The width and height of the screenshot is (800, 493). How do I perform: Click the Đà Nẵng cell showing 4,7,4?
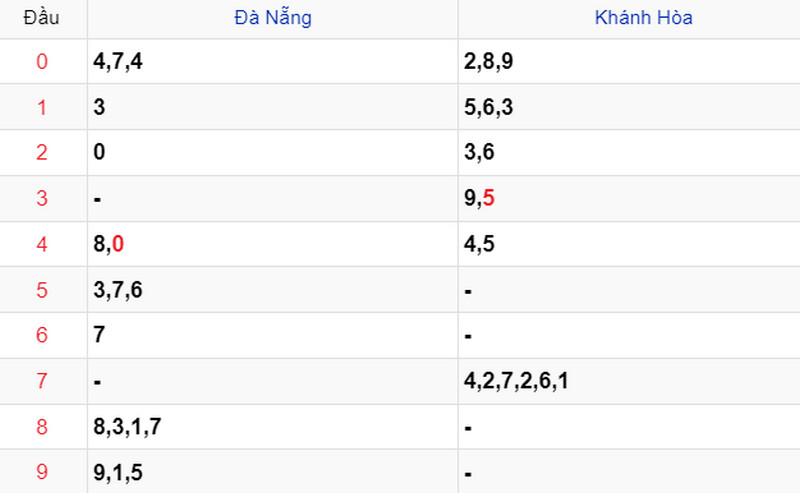(273, 62)
